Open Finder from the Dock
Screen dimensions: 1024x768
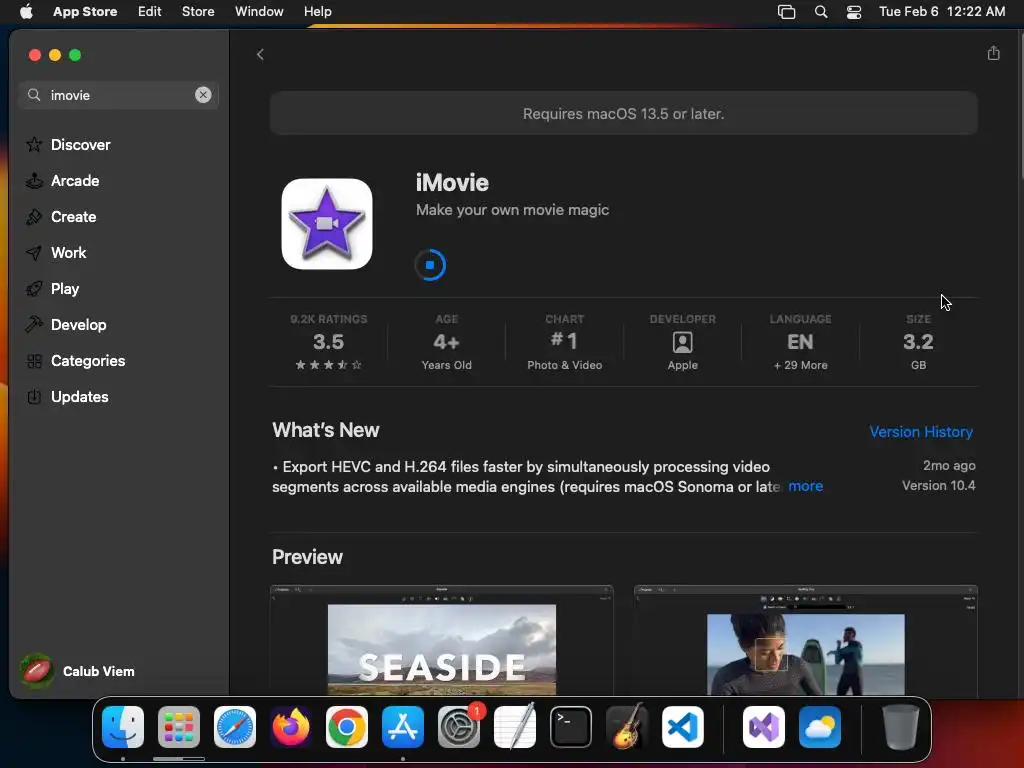[123, 727]
